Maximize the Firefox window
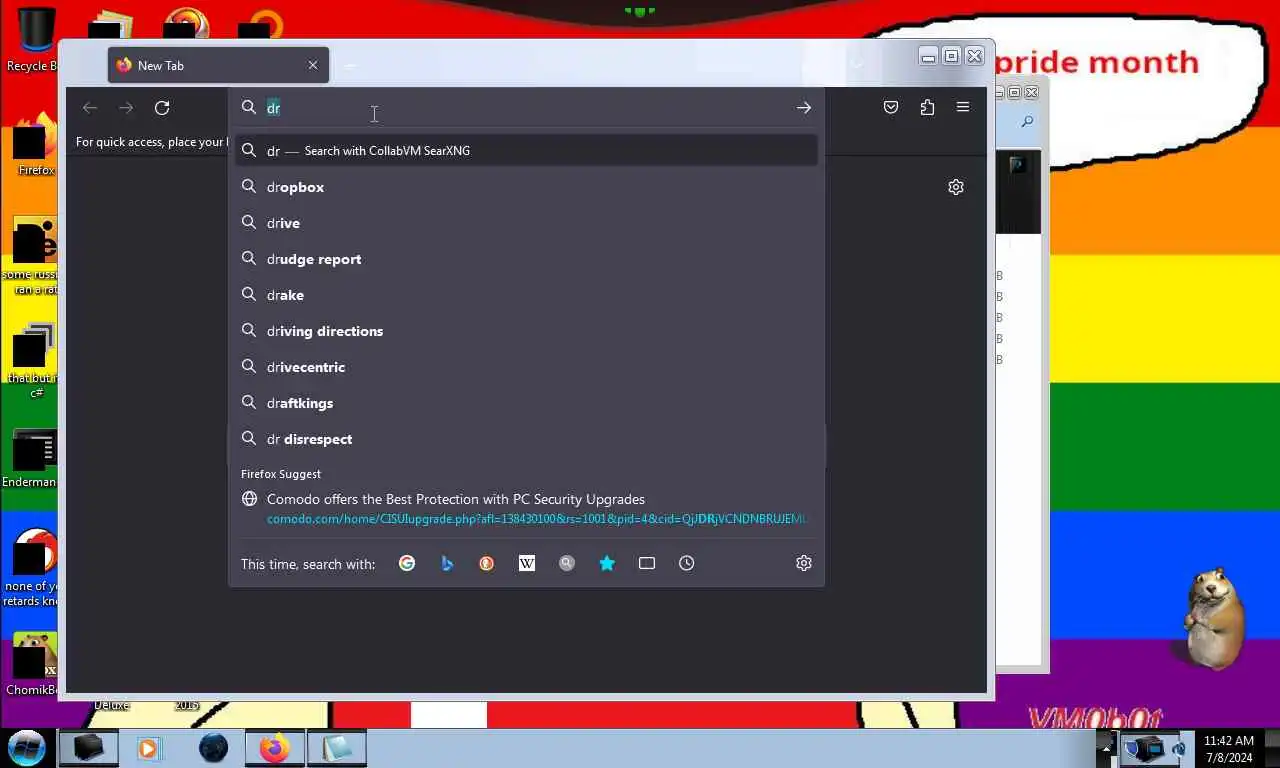Viewport: 1280px width, 768px height. (x=951, y=56)
